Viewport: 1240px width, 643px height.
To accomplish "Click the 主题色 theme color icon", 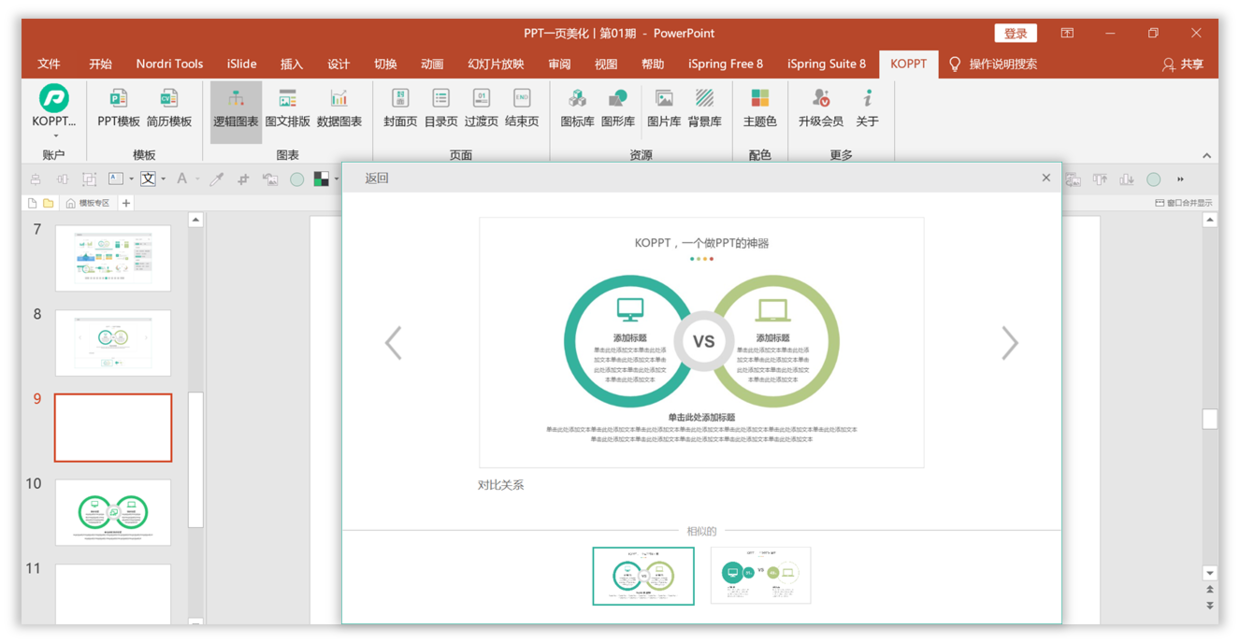I will pos(760,108).
